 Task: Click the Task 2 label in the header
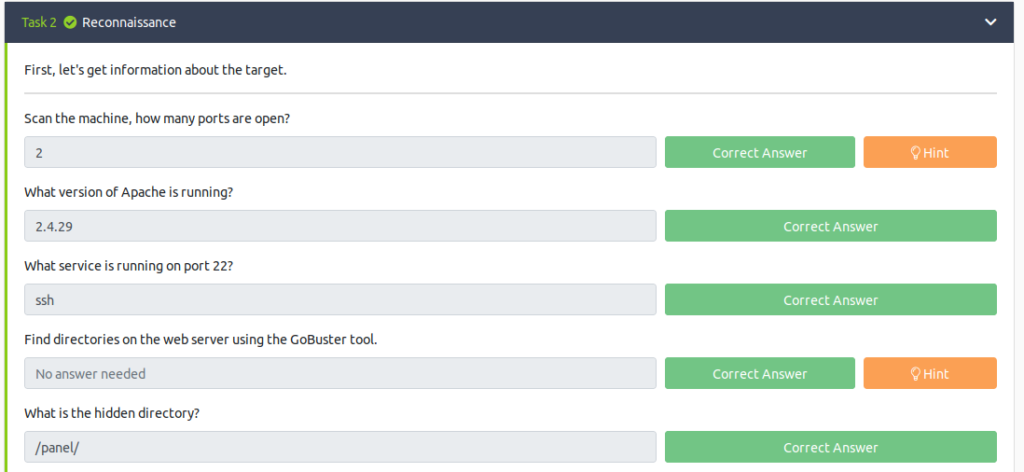(x=39, y=22)
